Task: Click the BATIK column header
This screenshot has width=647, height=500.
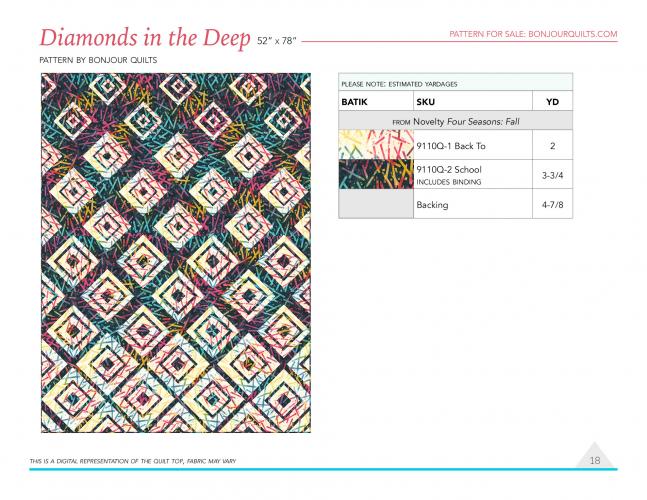Action: (x=354, y=102)
